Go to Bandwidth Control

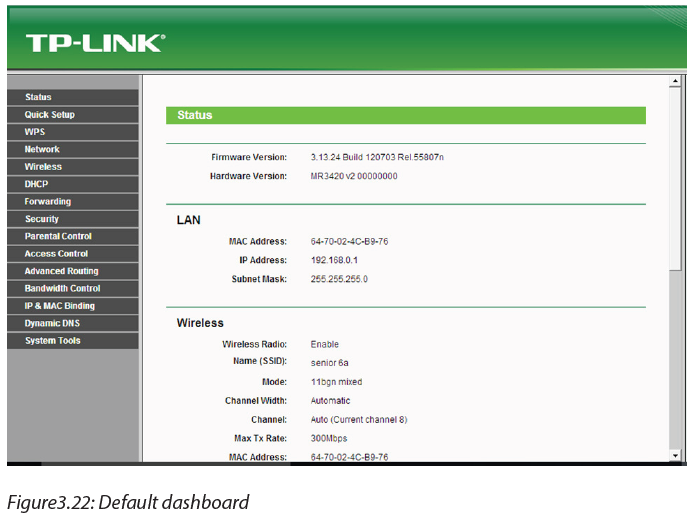point(73,289)
